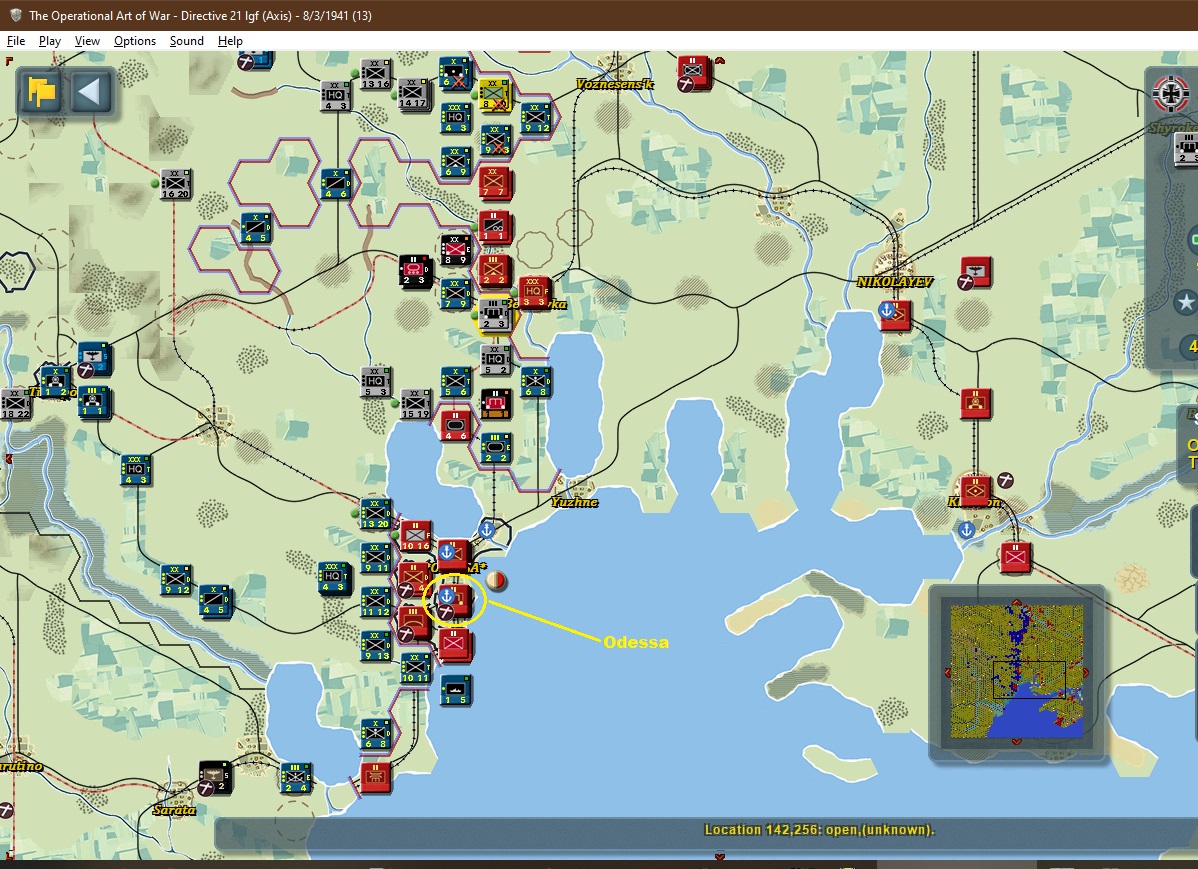Image resolution: width=1198 pixels, height=869 pixels.
Task: Select the gray XX HQ 4 3 unit
Action: 335,96
